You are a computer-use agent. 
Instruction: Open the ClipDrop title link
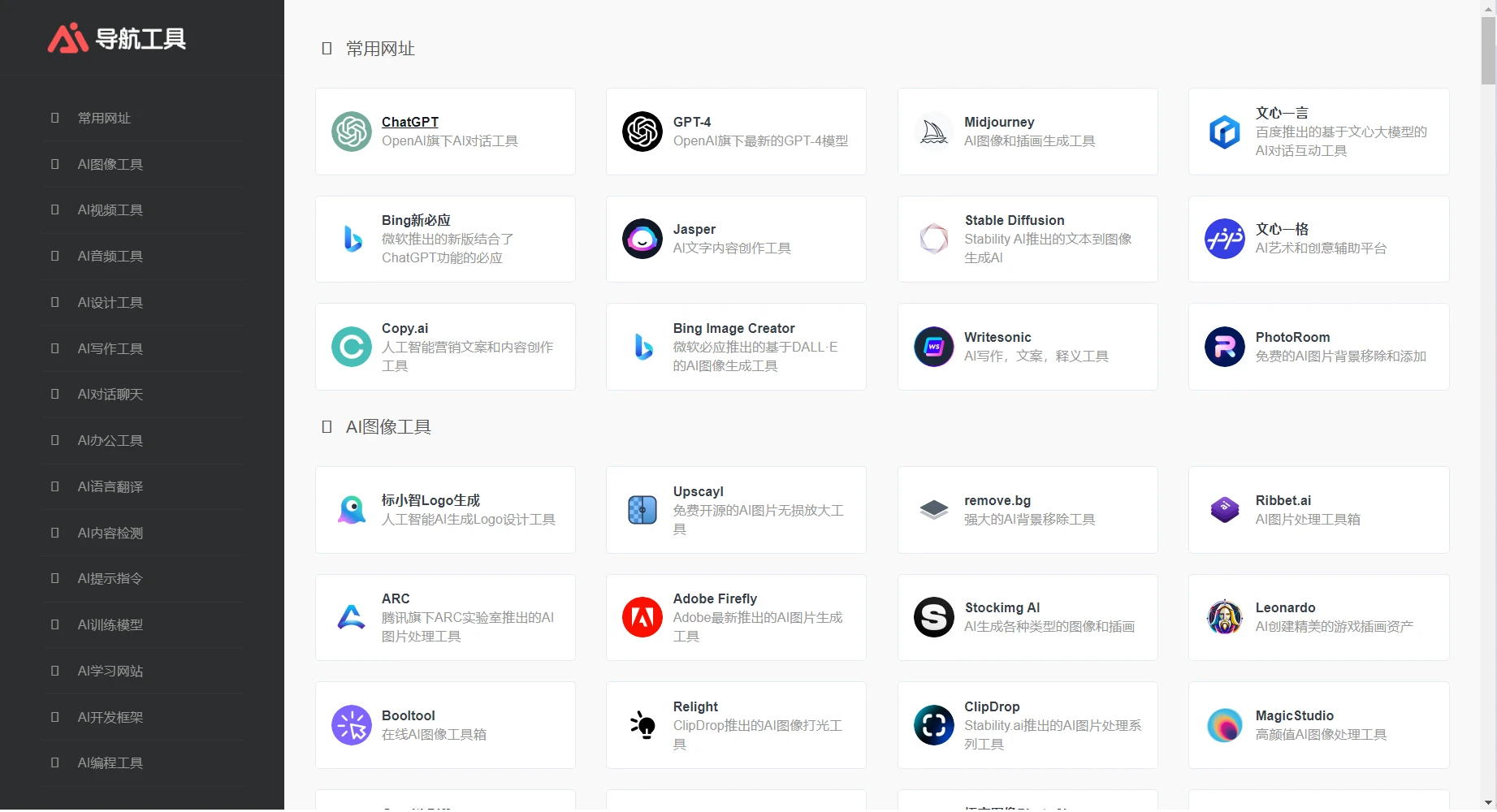(x=992, y=706)
